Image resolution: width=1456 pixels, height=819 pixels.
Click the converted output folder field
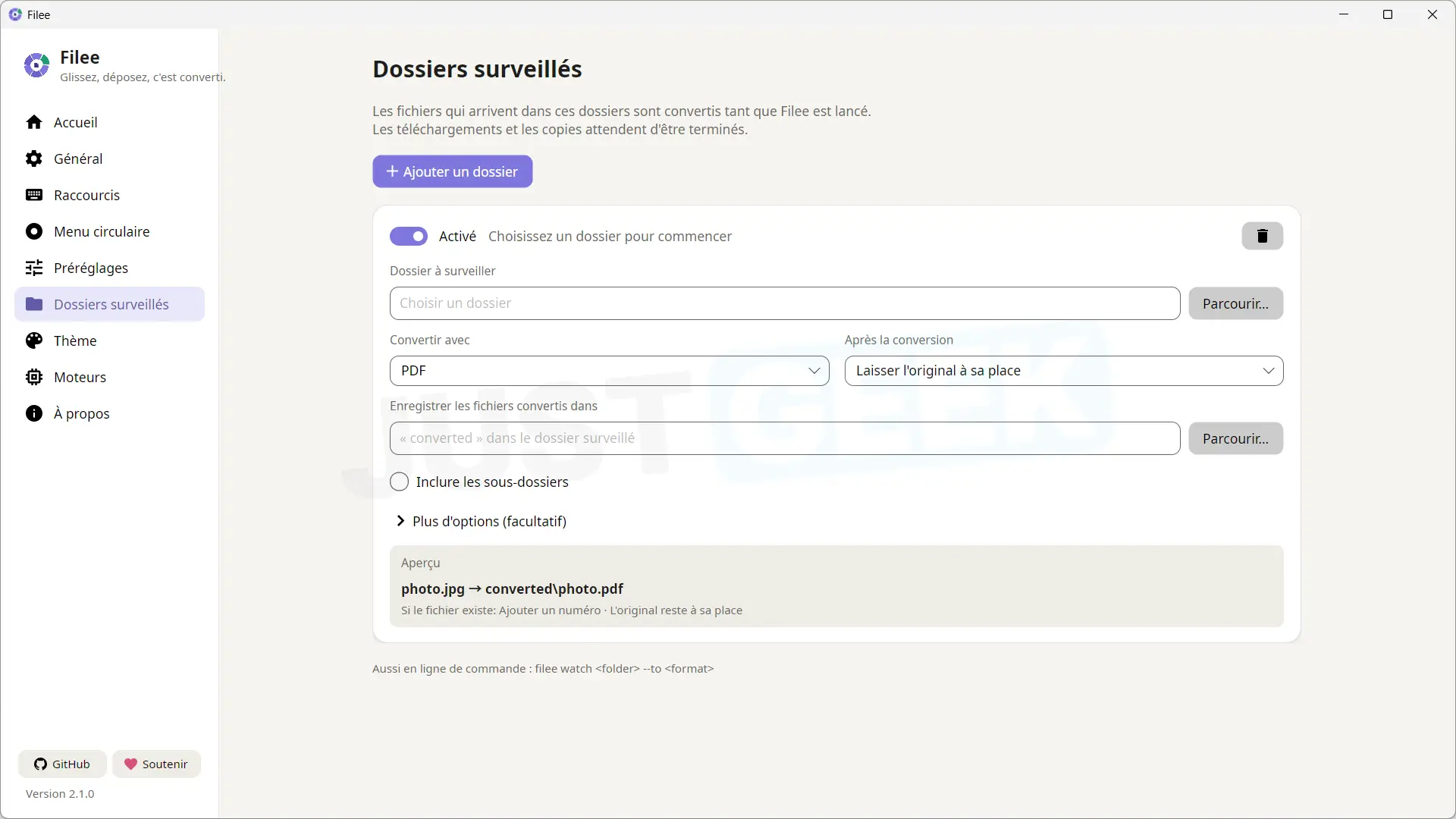785,438
